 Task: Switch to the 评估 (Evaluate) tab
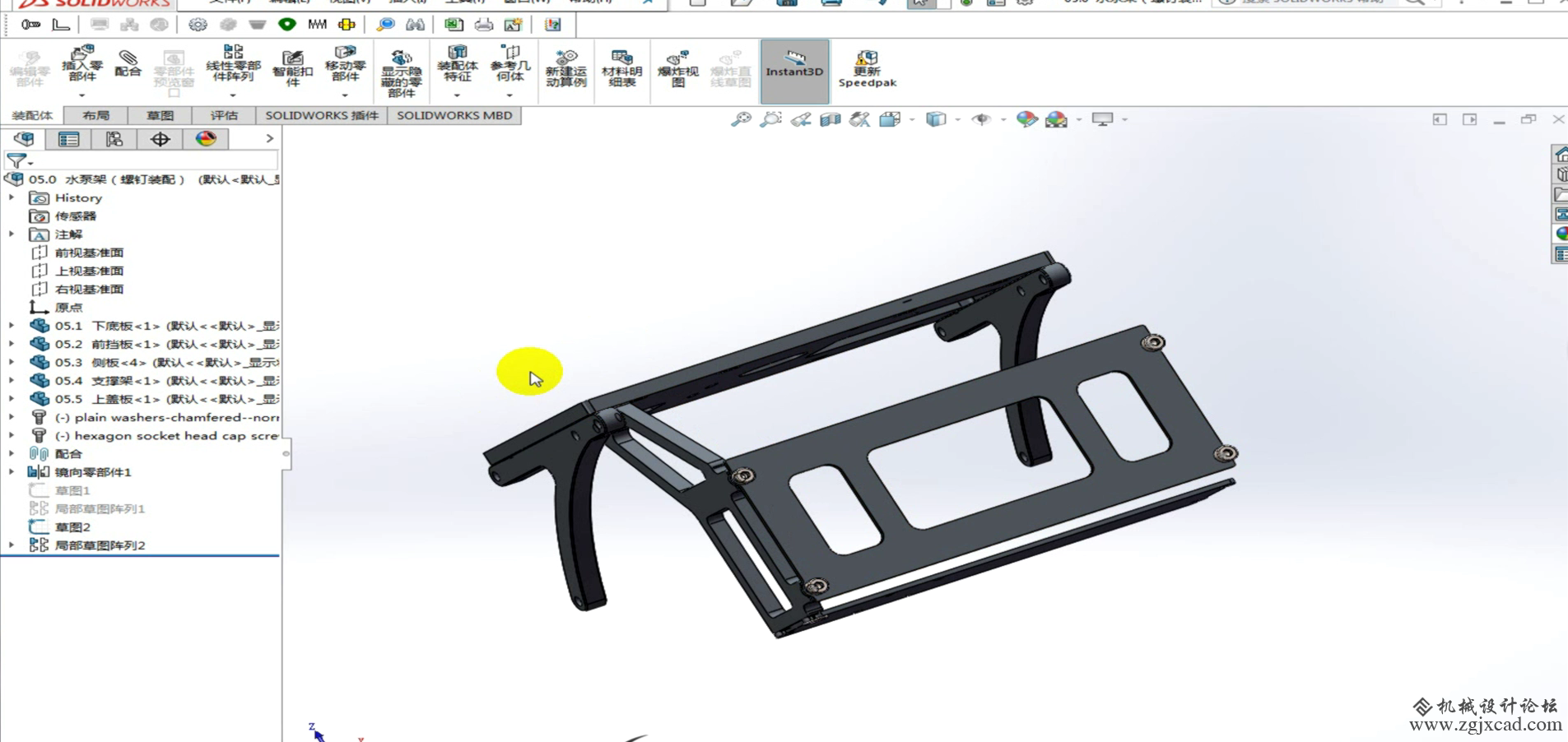tap(223, 116)
